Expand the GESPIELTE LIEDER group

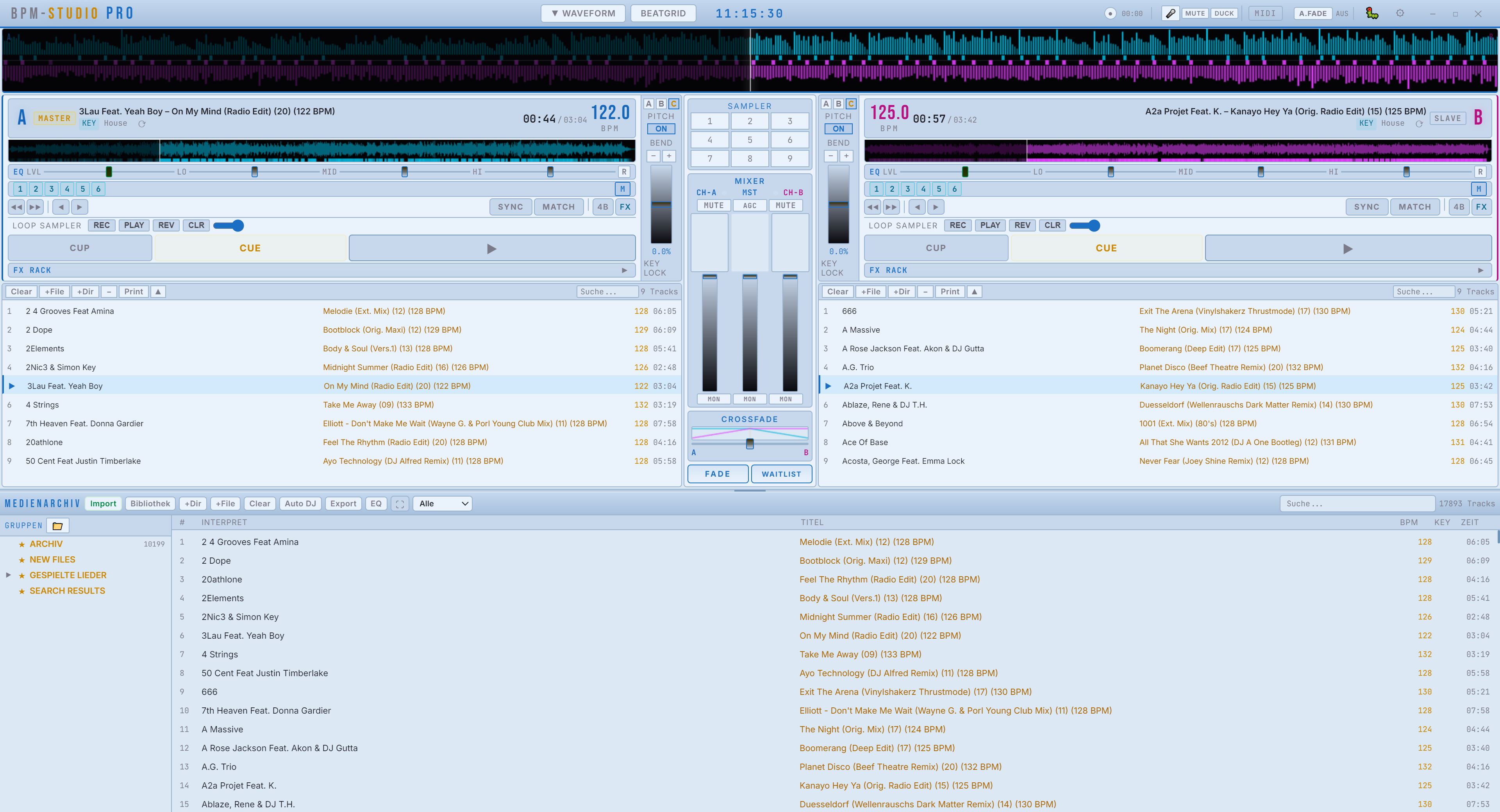[8, 575]
